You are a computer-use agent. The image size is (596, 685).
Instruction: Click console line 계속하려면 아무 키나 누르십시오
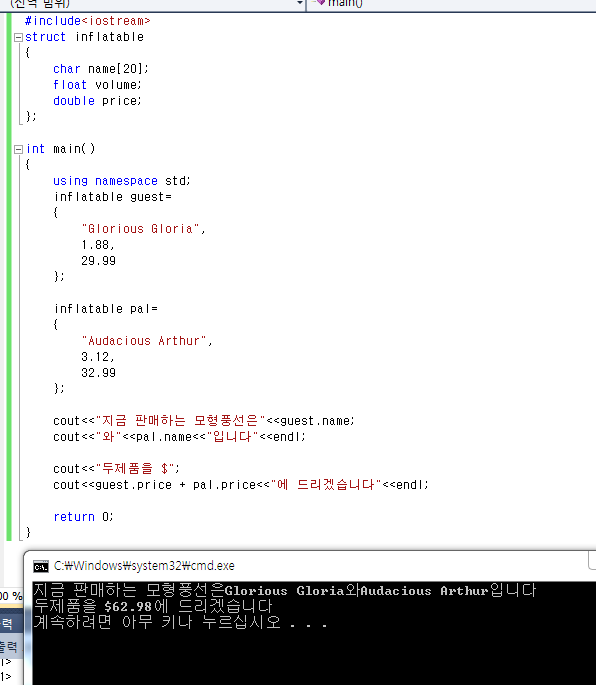(180, 622)
